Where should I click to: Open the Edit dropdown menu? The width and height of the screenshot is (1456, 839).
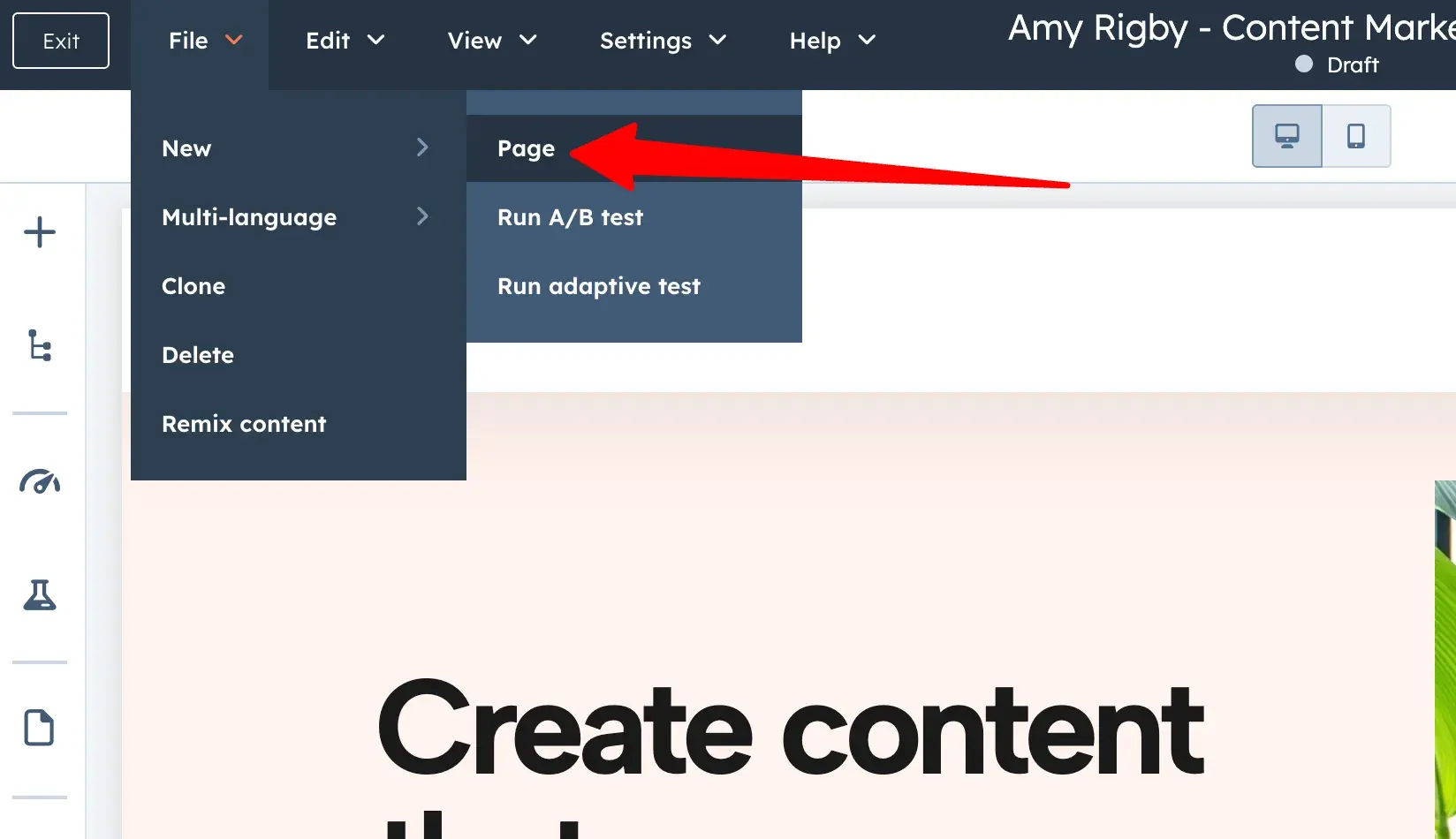(x=345, y=41)
